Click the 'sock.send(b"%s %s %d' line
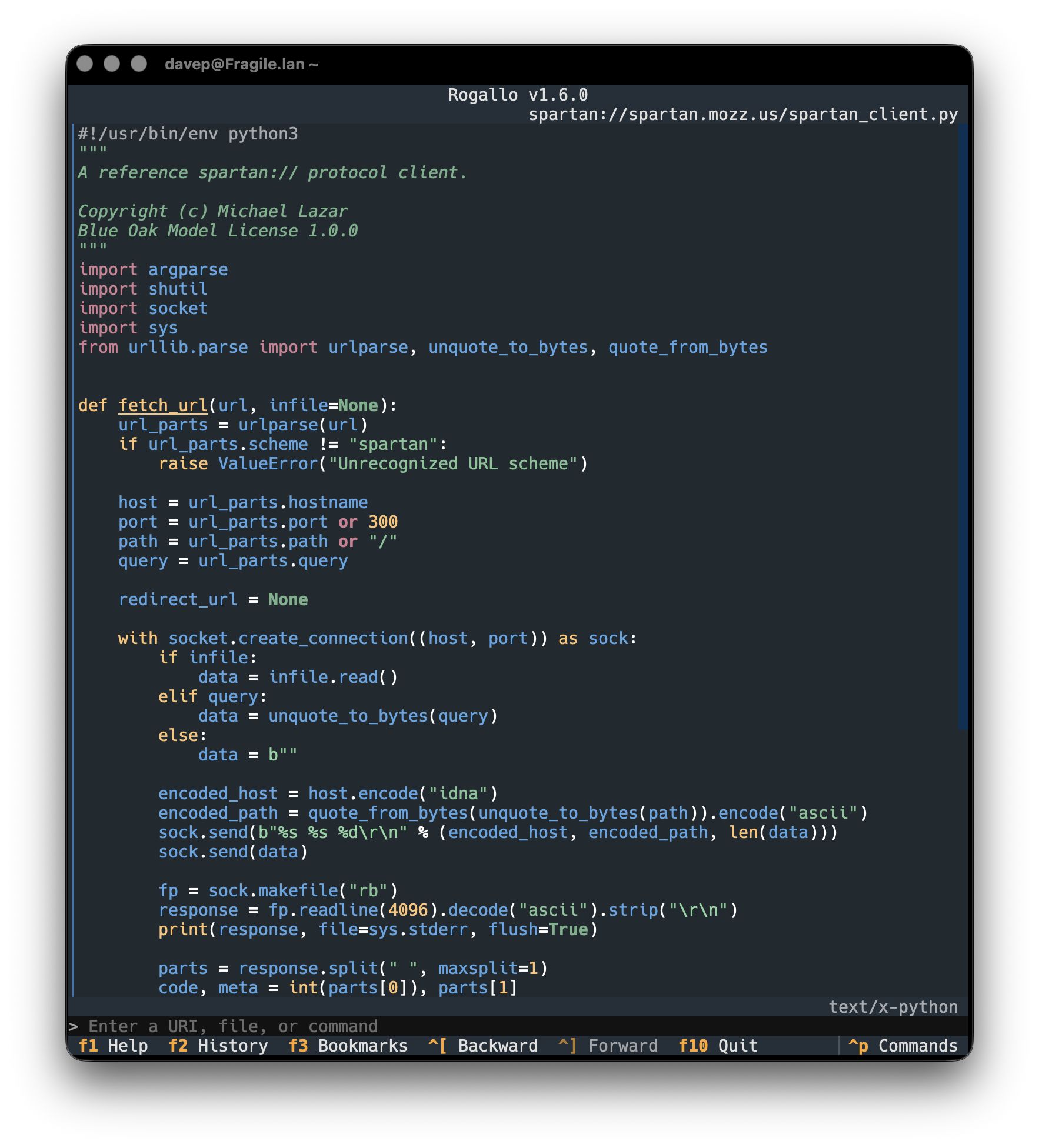The height and width of the screenshot is (1148, 1039). pos(498,832)
